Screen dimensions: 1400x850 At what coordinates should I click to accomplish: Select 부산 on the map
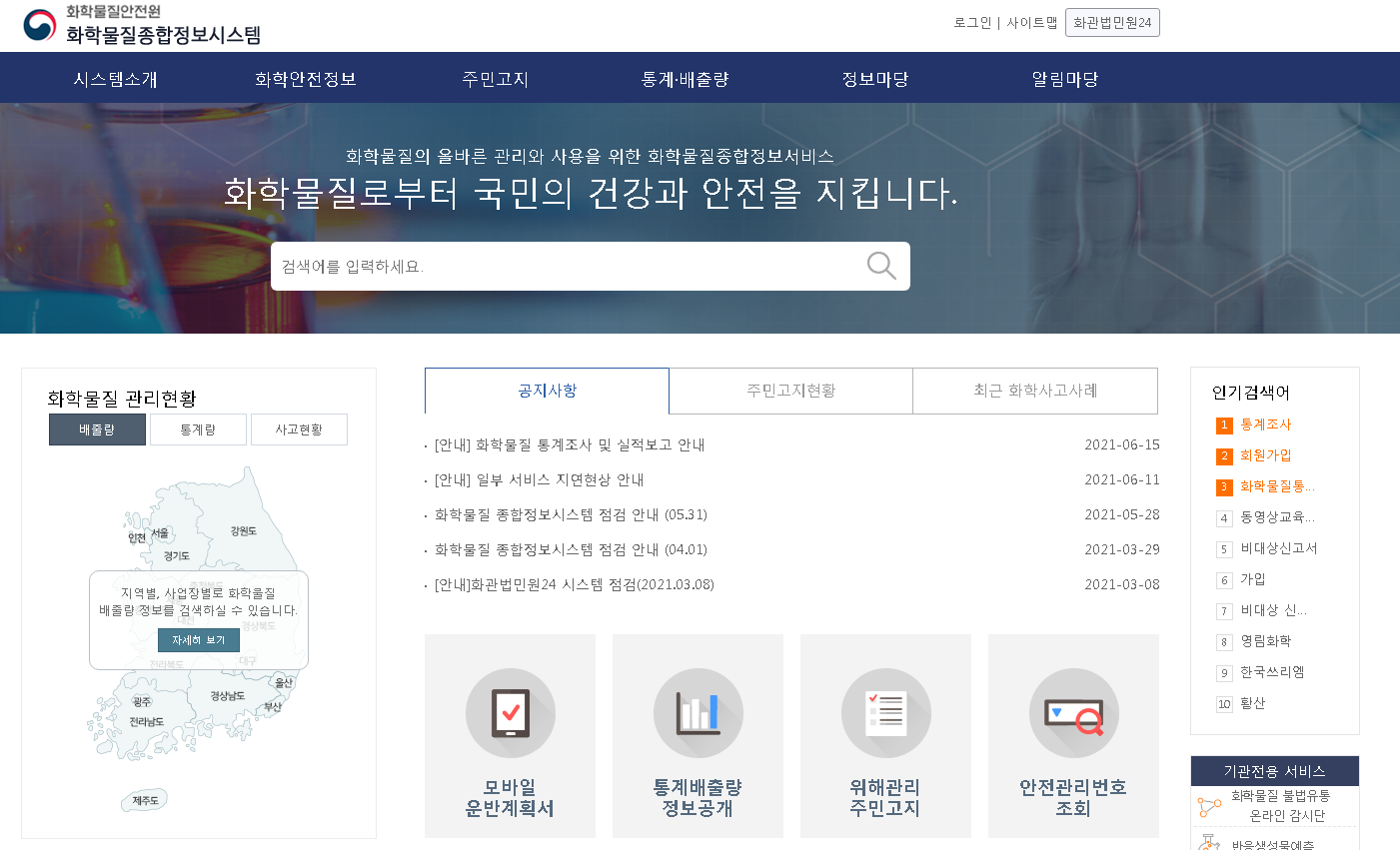pyautogui.click(x=273, y=706)
